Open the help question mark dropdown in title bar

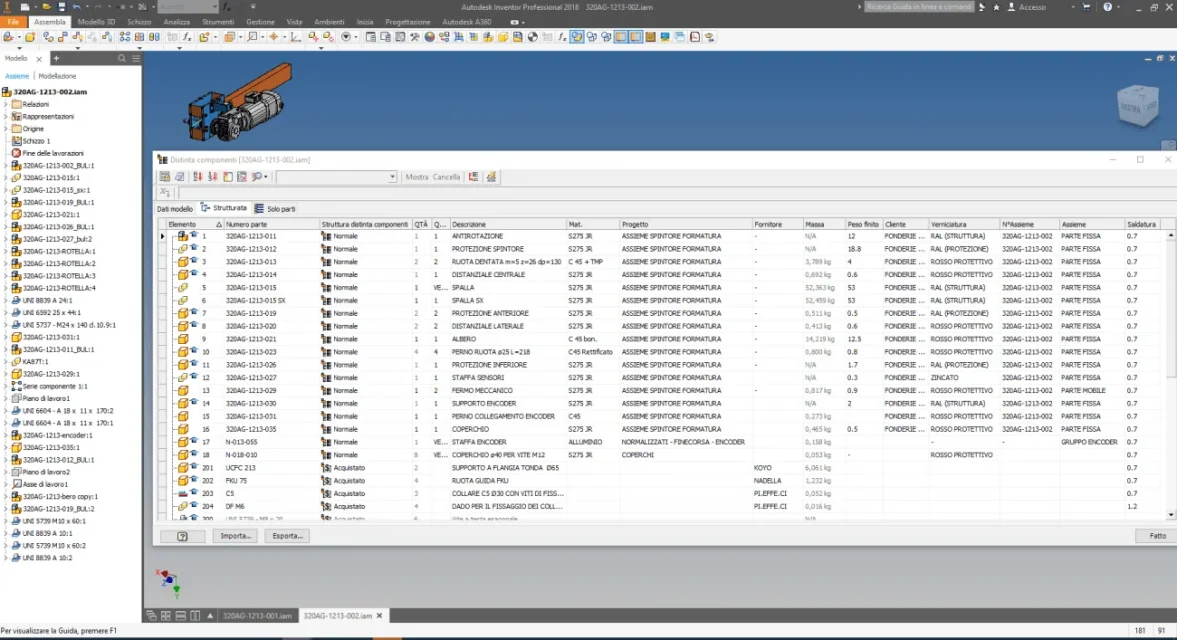point(1118,7)
